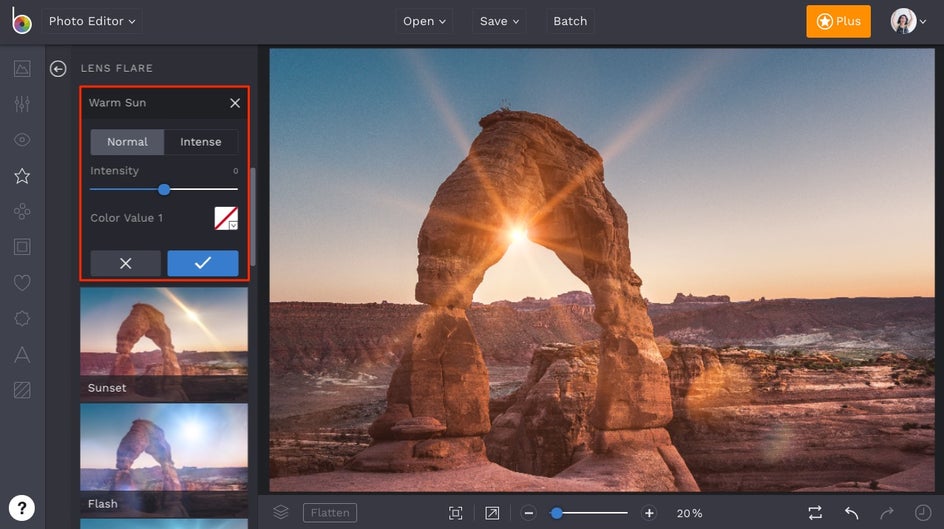Image resolution: width=944 pixels, height=529 pixels.
Task: Zoom out with the minus button
Action: click(529, 513)
